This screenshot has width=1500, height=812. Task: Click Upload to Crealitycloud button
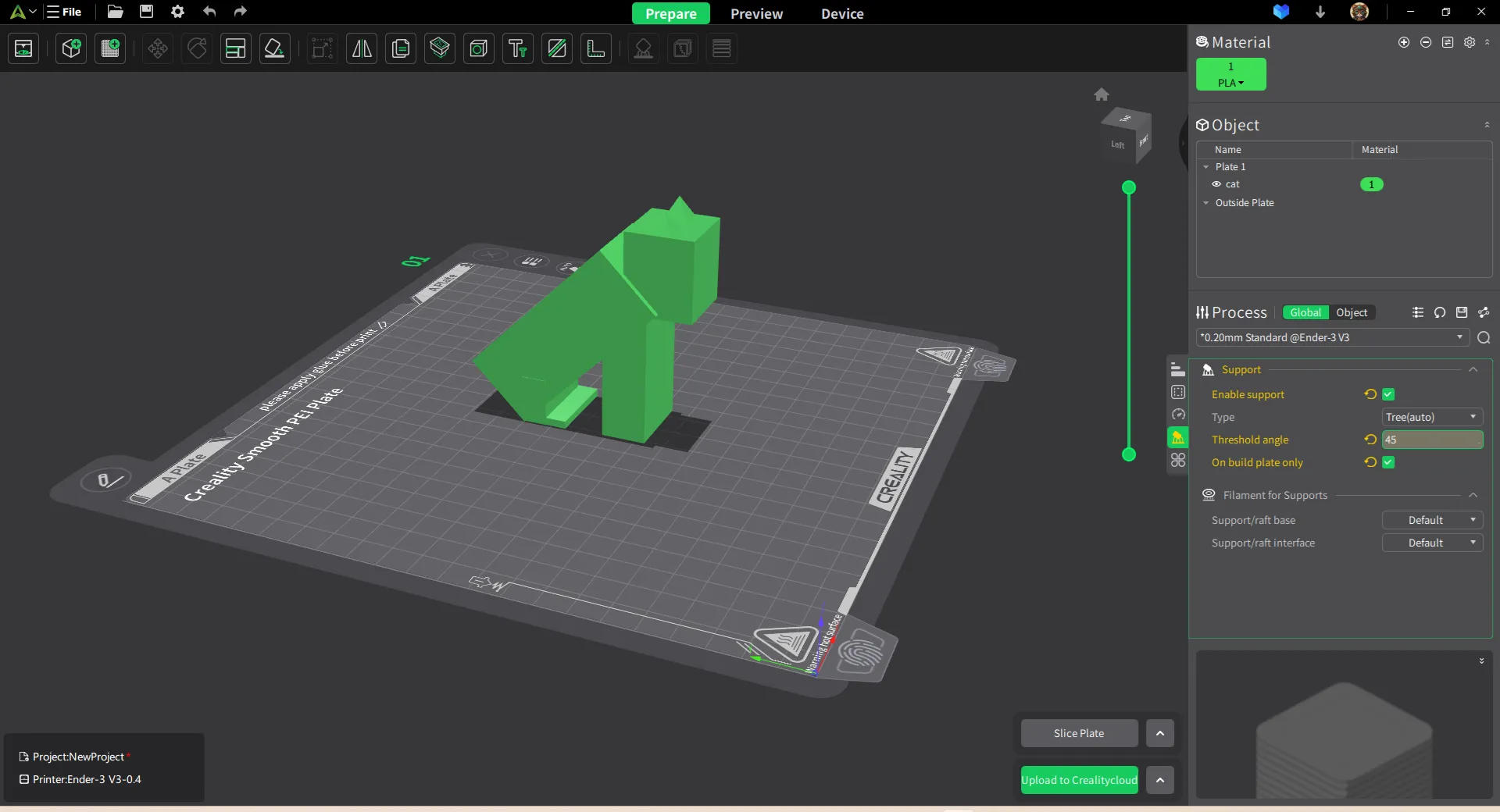click(1079, 780)
